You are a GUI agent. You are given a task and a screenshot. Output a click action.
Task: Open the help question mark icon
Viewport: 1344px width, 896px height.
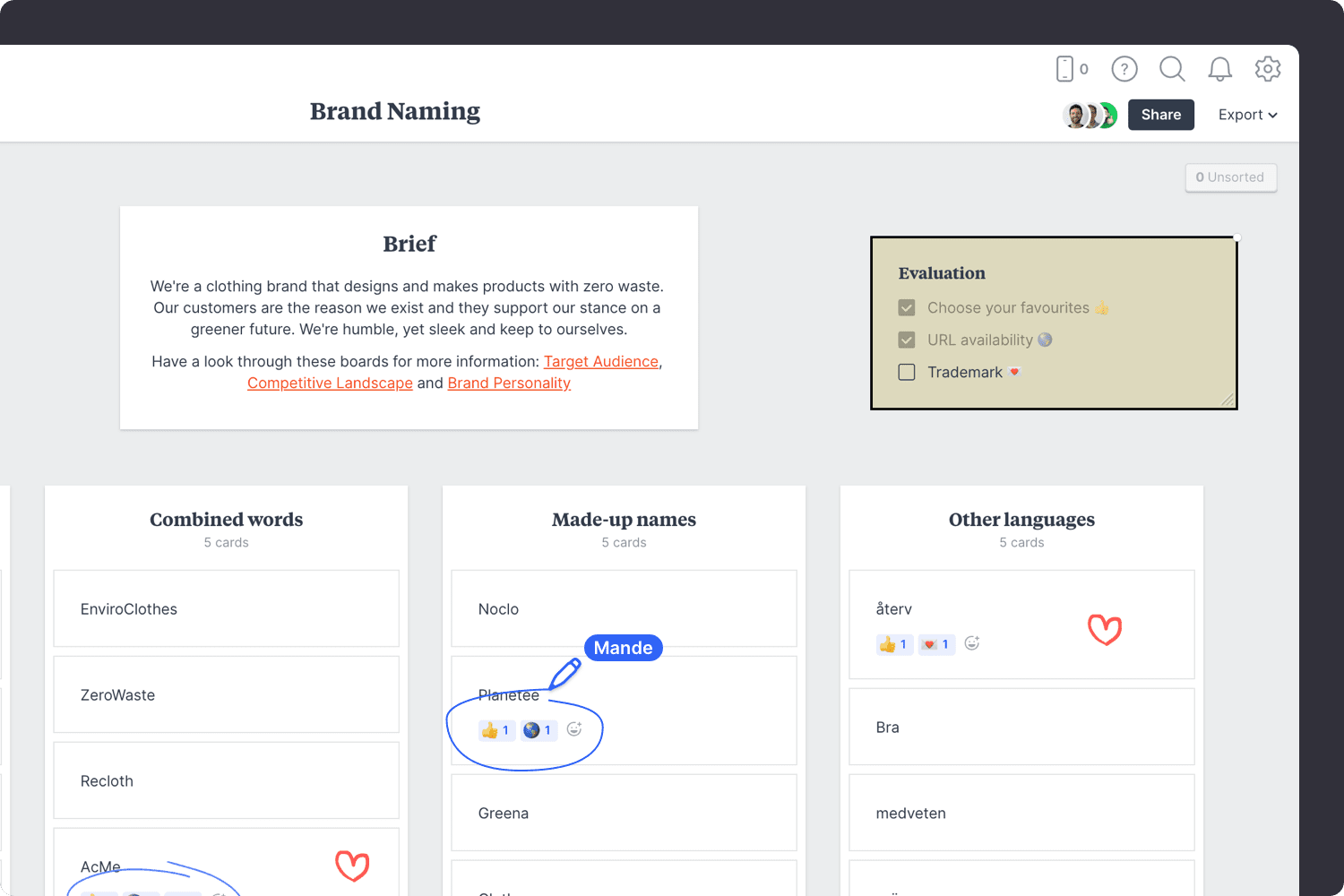1124,69
